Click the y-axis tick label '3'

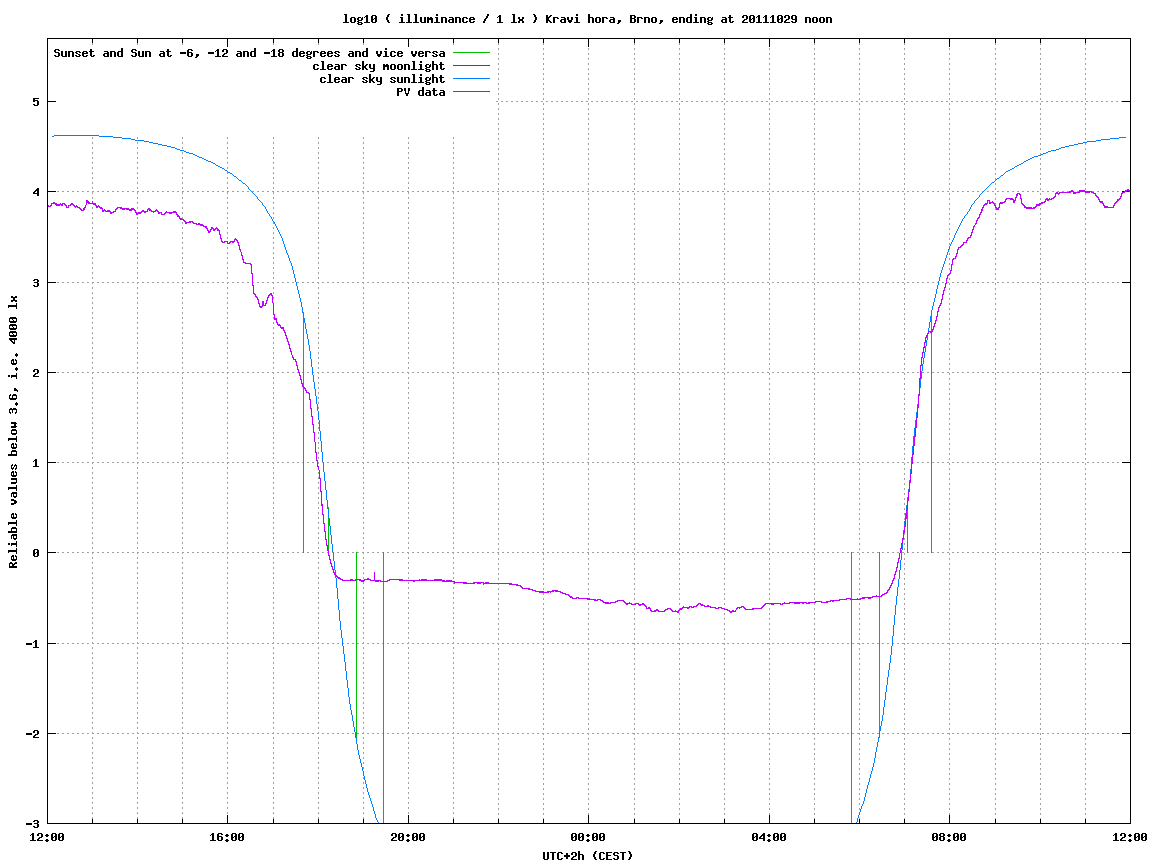pos(36,283)
